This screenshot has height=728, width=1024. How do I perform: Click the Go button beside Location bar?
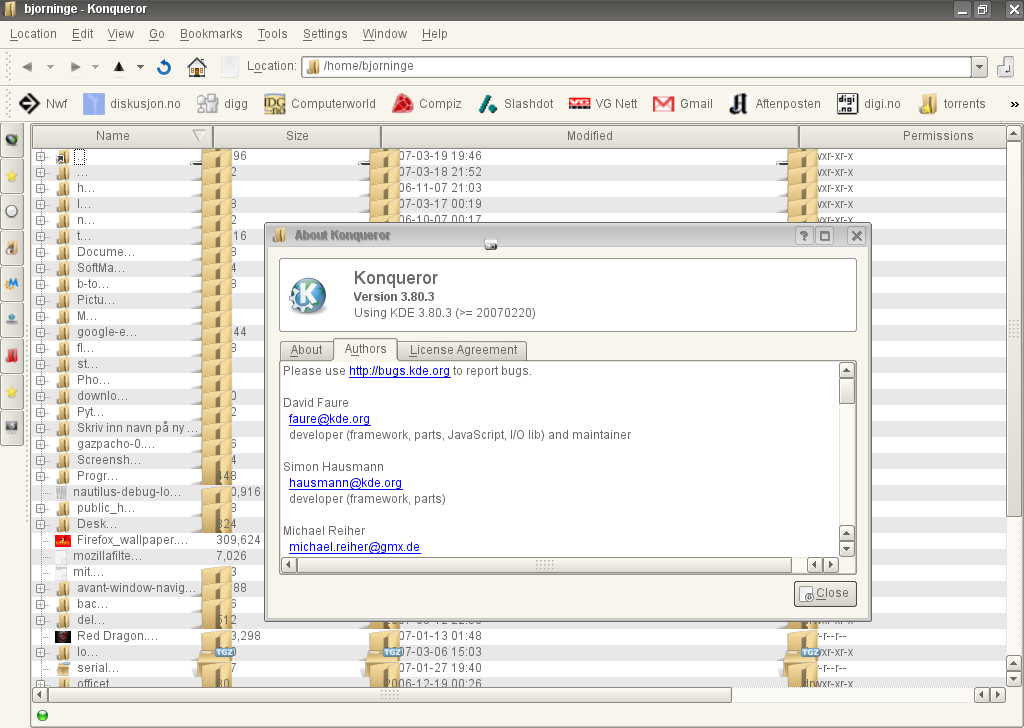(1006, 67)
